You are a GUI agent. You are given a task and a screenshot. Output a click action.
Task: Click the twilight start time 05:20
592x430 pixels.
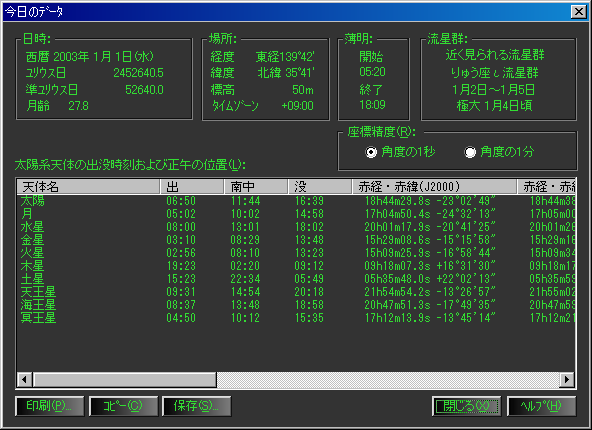(x=372, y=72)
